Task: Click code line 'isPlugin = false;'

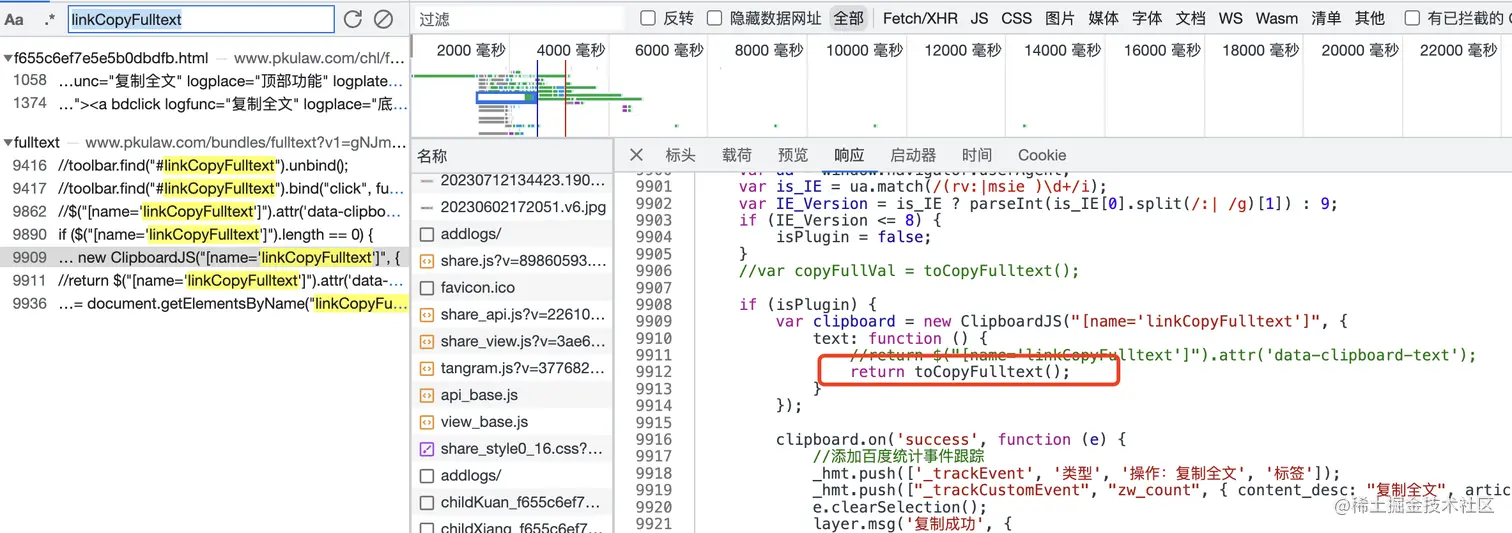Action: pyautogui.click(x=853, y=237)
